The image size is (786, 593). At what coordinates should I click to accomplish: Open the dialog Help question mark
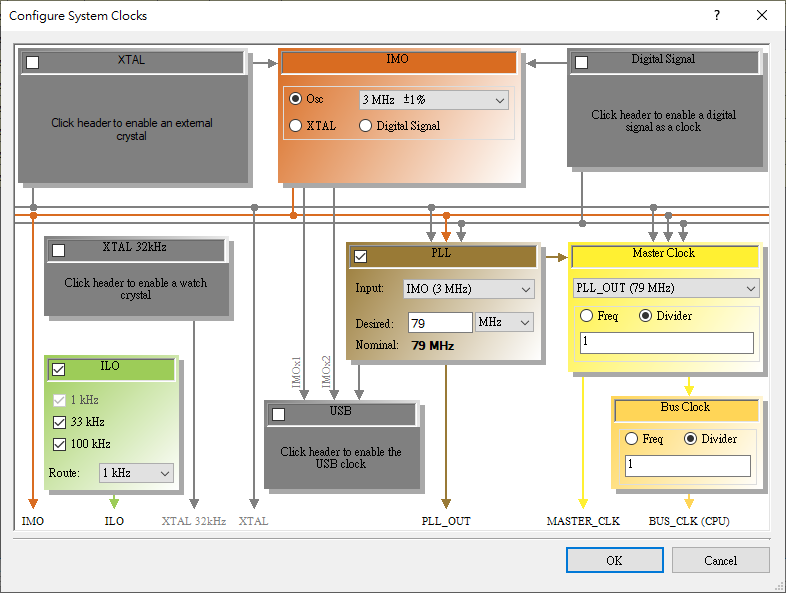[x=717, y=16]
